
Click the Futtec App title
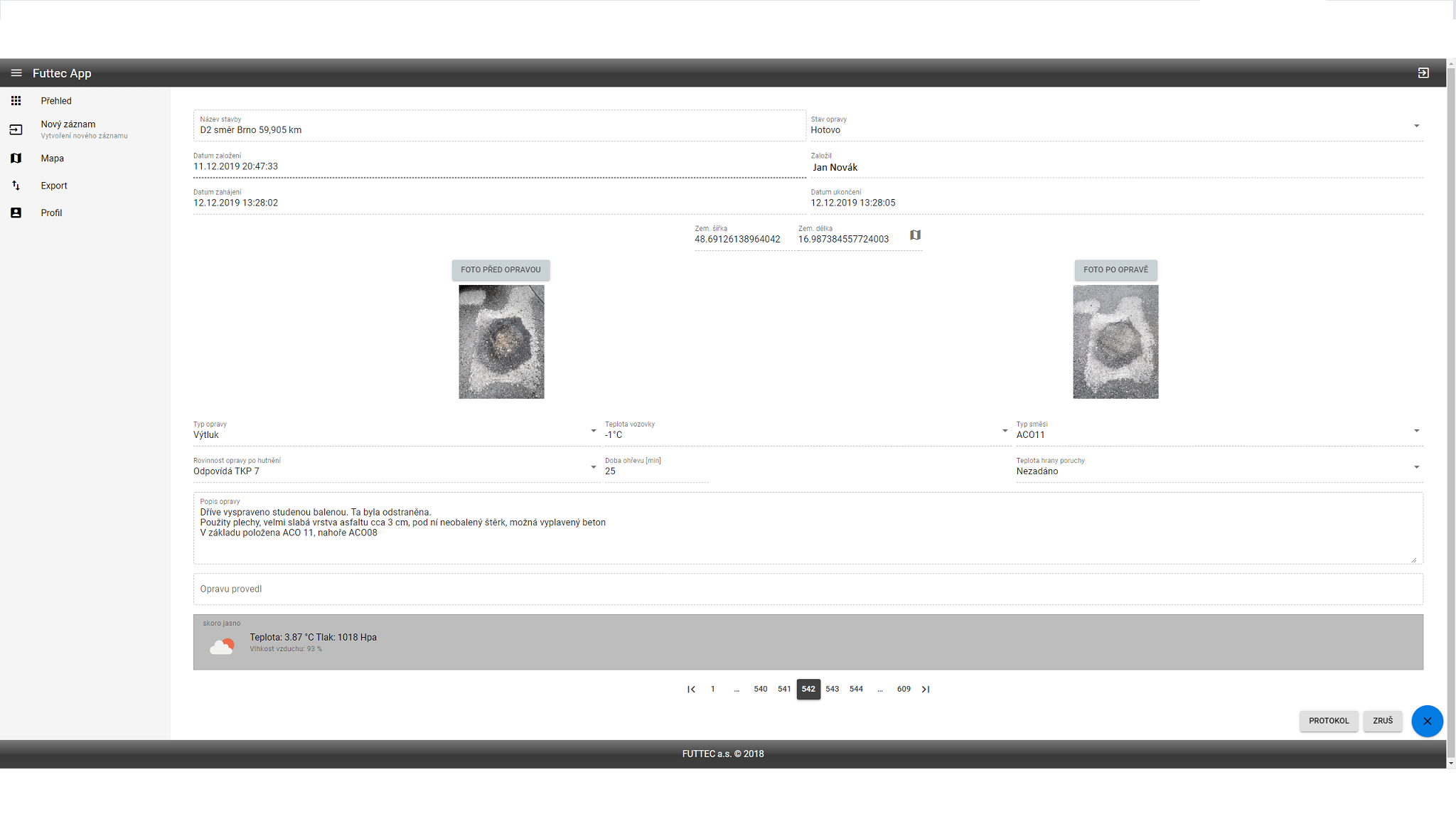62,73
